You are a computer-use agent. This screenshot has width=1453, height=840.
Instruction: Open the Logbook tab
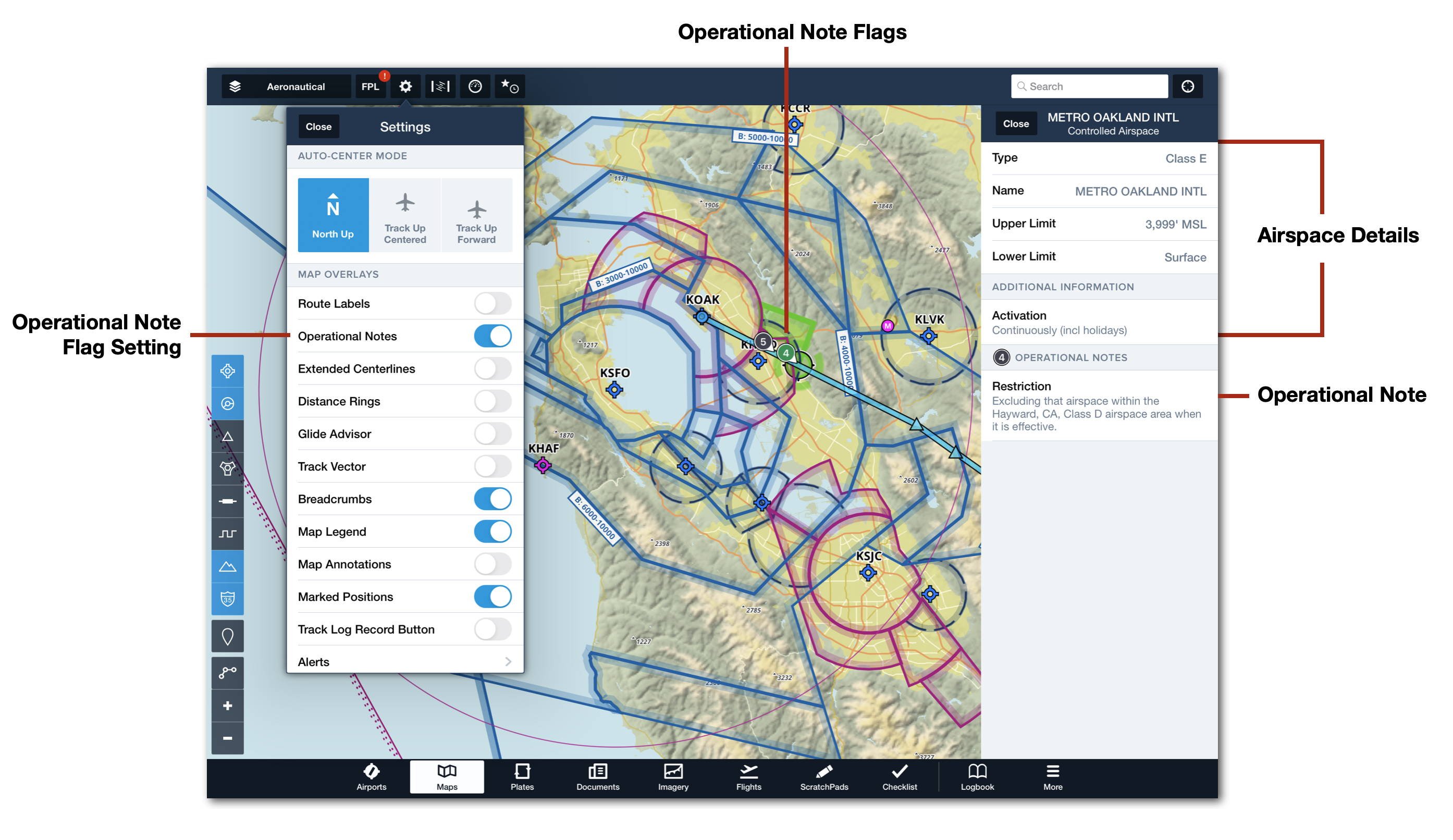pos(977,777)
